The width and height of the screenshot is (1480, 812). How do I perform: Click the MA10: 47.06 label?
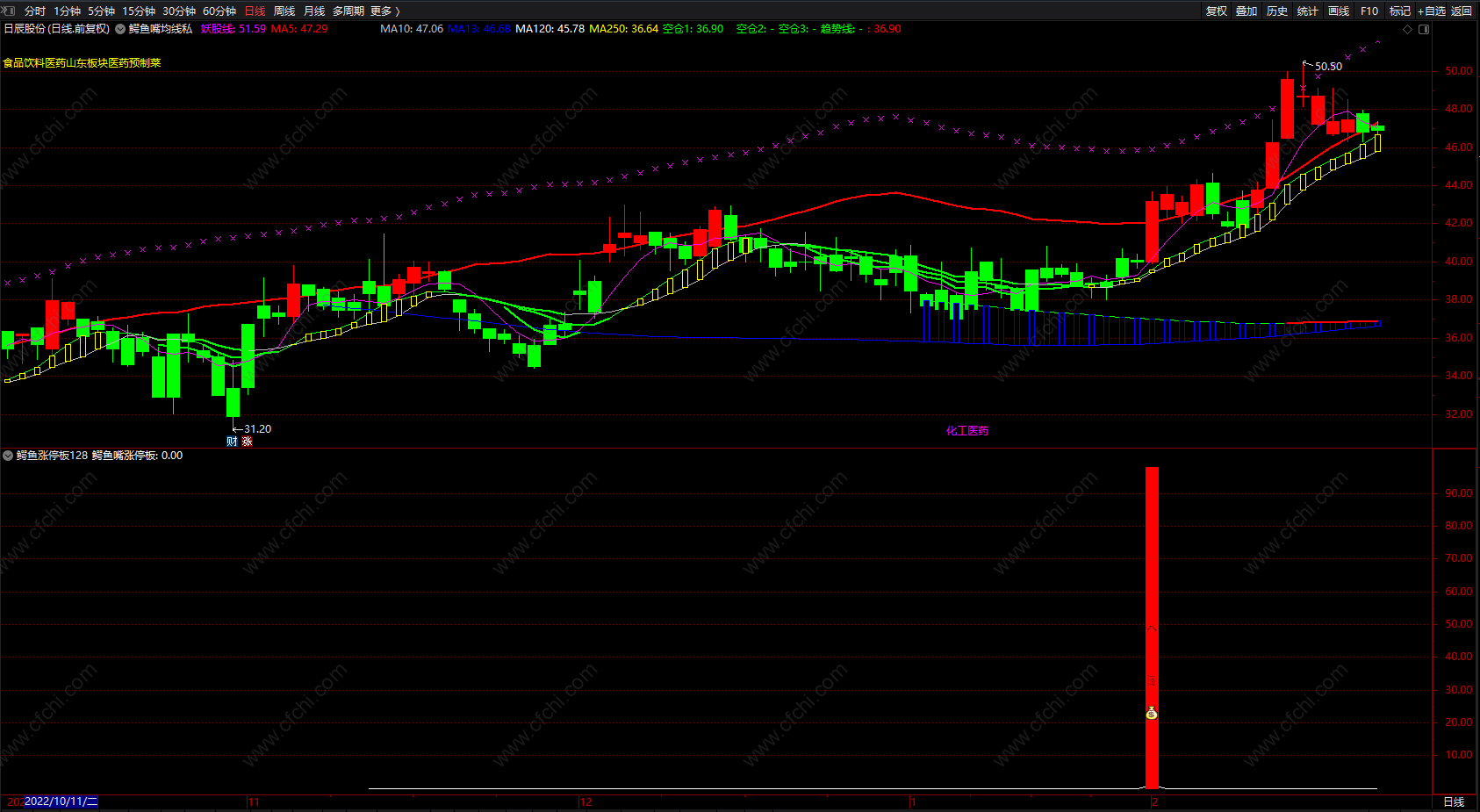(x=412, y=29)
